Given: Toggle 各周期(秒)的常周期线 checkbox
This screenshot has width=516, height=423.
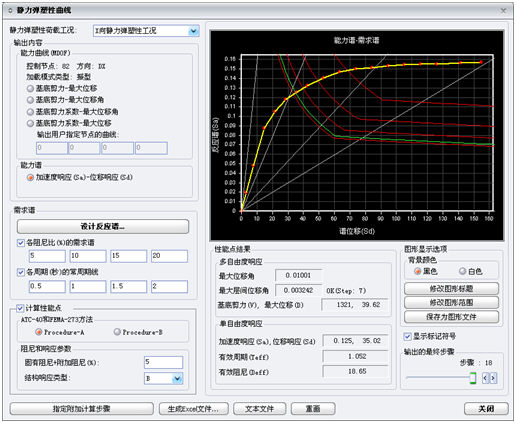Looking at the screenshot, I should [x=21, y=272].
